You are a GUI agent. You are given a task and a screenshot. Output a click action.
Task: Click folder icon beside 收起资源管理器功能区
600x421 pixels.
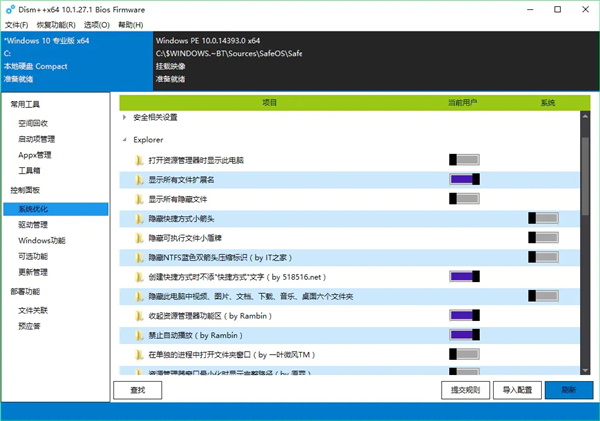[140, 315]
